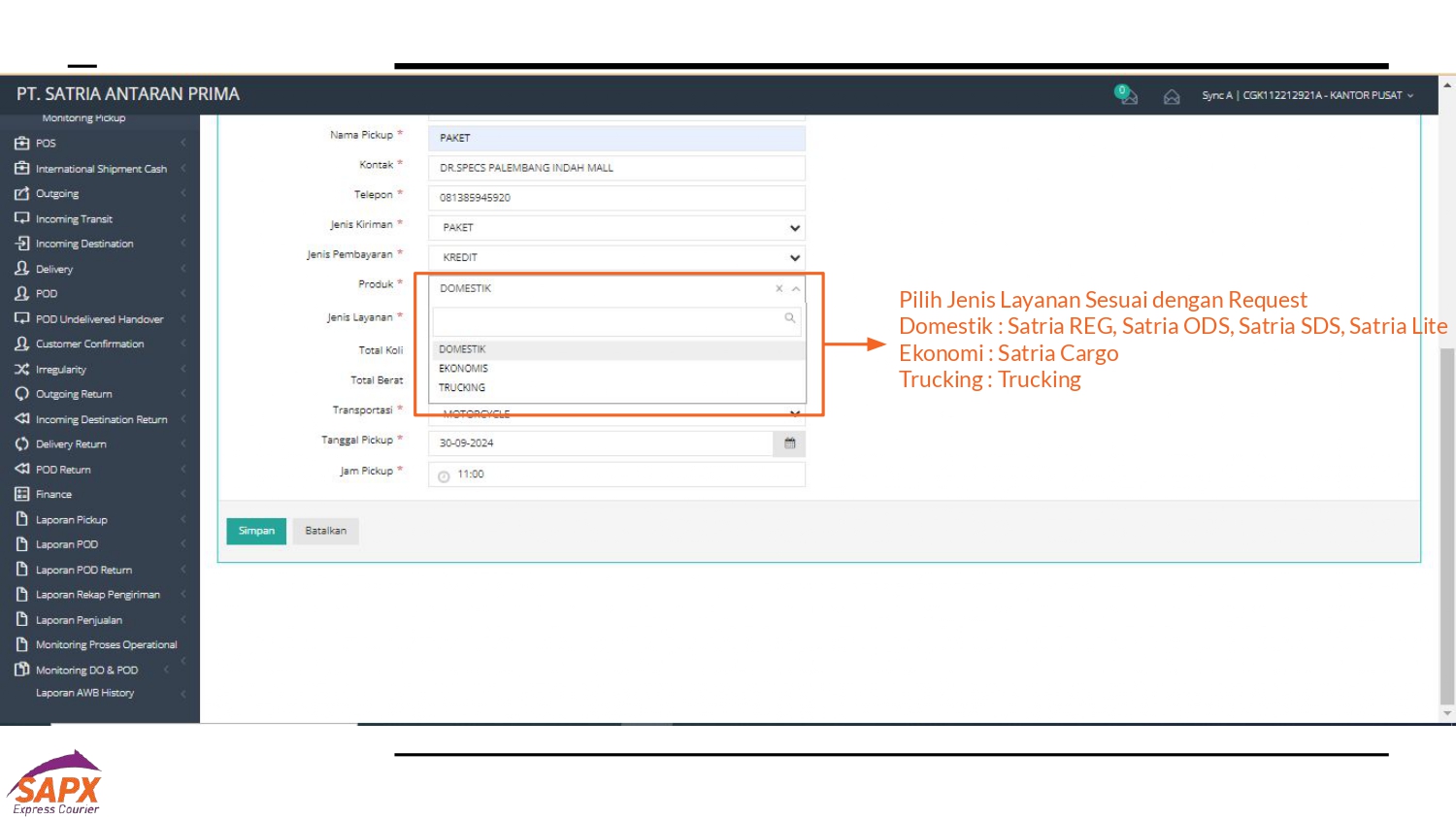Click the POD Undelivered Handover icon
The height and width of the screenshot is (819, 1456).
tap(21, 318)
